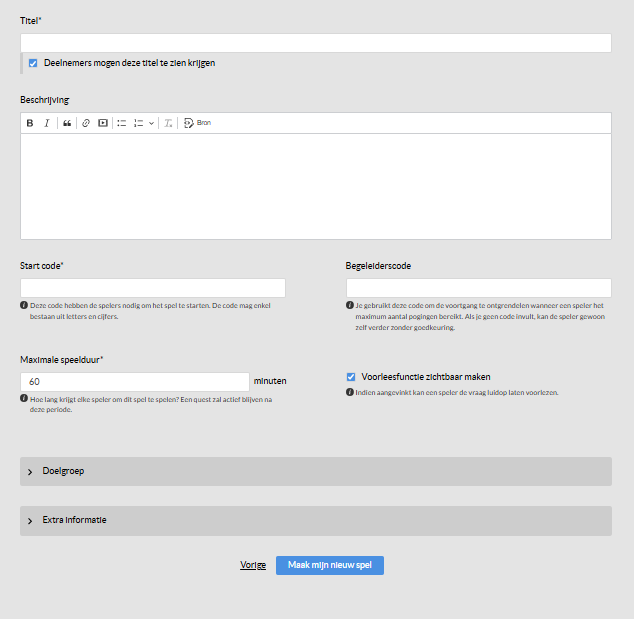The image size is (634, 619).
Task: Go back via the Vorige link
Action: click(253, 565)
